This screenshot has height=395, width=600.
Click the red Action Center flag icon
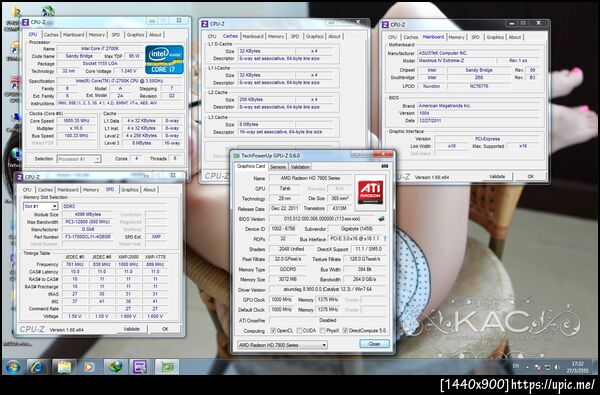click(x=538, y=367)
